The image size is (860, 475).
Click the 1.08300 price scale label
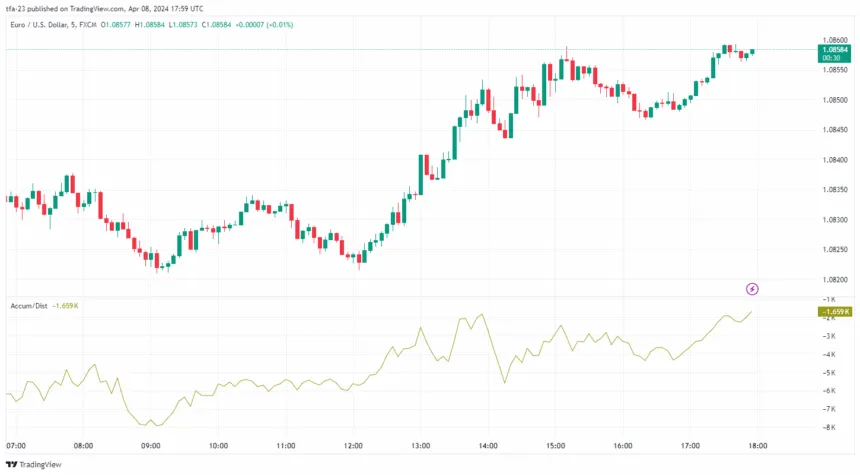[x=835, y=219]
